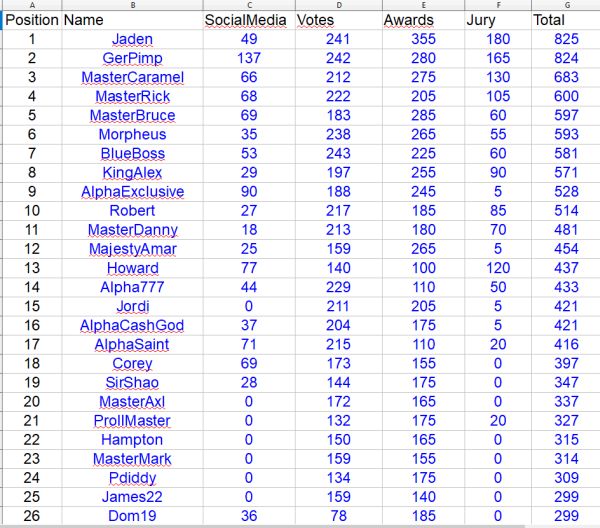Select the AlphaCashGod name cell
The image size is (600, 528).
pos(132,325)
